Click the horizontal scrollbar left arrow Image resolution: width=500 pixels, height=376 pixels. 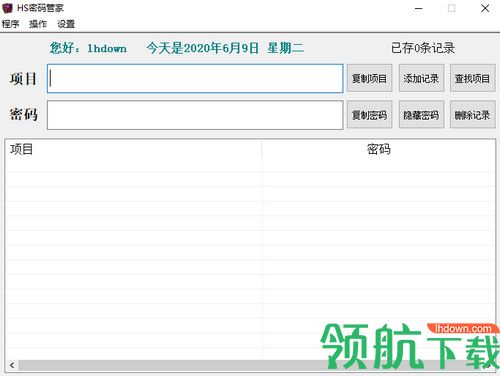[12, 365]
